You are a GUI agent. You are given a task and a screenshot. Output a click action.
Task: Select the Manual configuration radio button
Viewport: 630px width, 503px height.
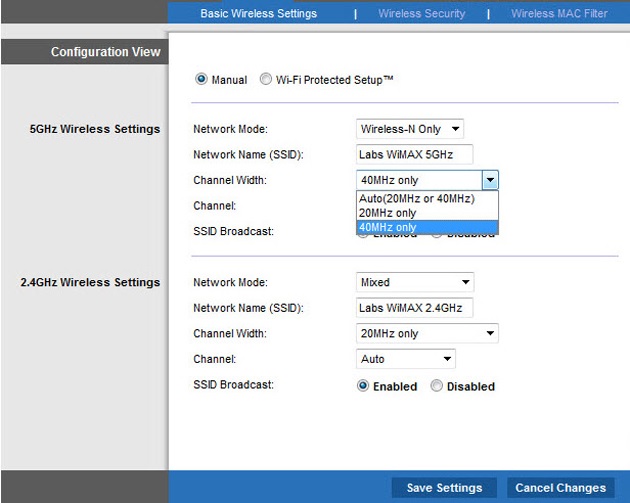click(202, 80)
